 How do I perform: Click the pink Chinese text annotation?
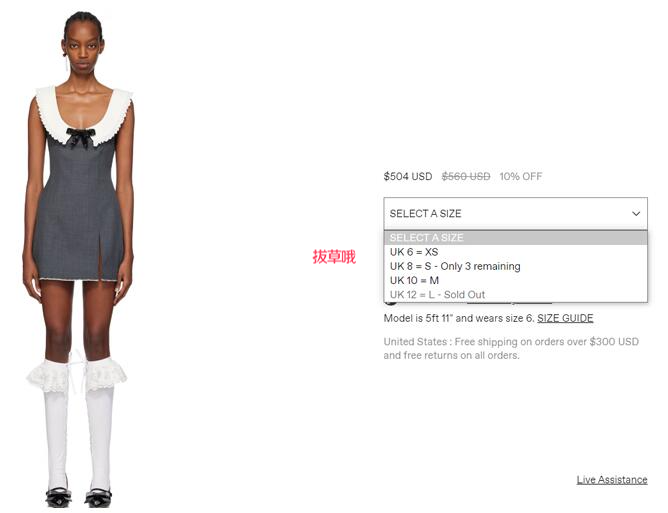click(334, 256)
